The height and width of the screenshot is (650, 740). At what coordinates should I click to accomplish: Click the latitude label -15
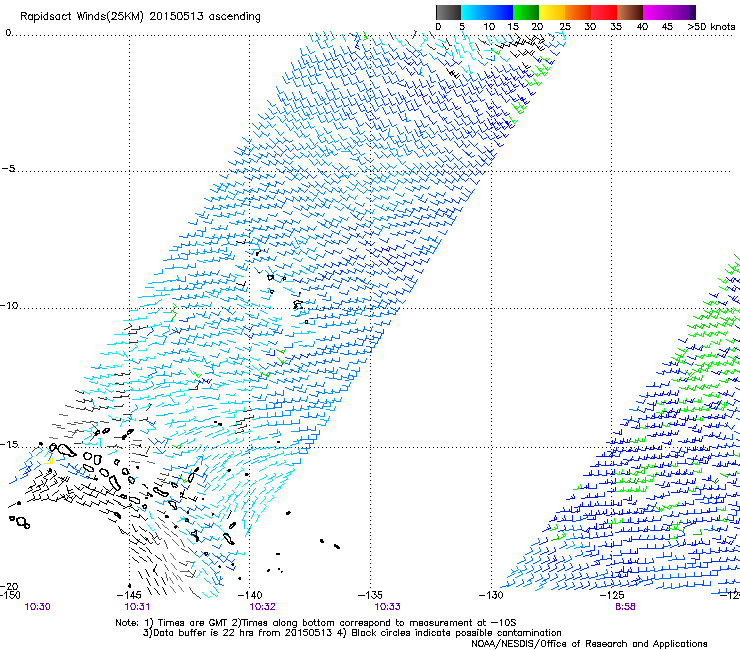[x=9, y=445]
